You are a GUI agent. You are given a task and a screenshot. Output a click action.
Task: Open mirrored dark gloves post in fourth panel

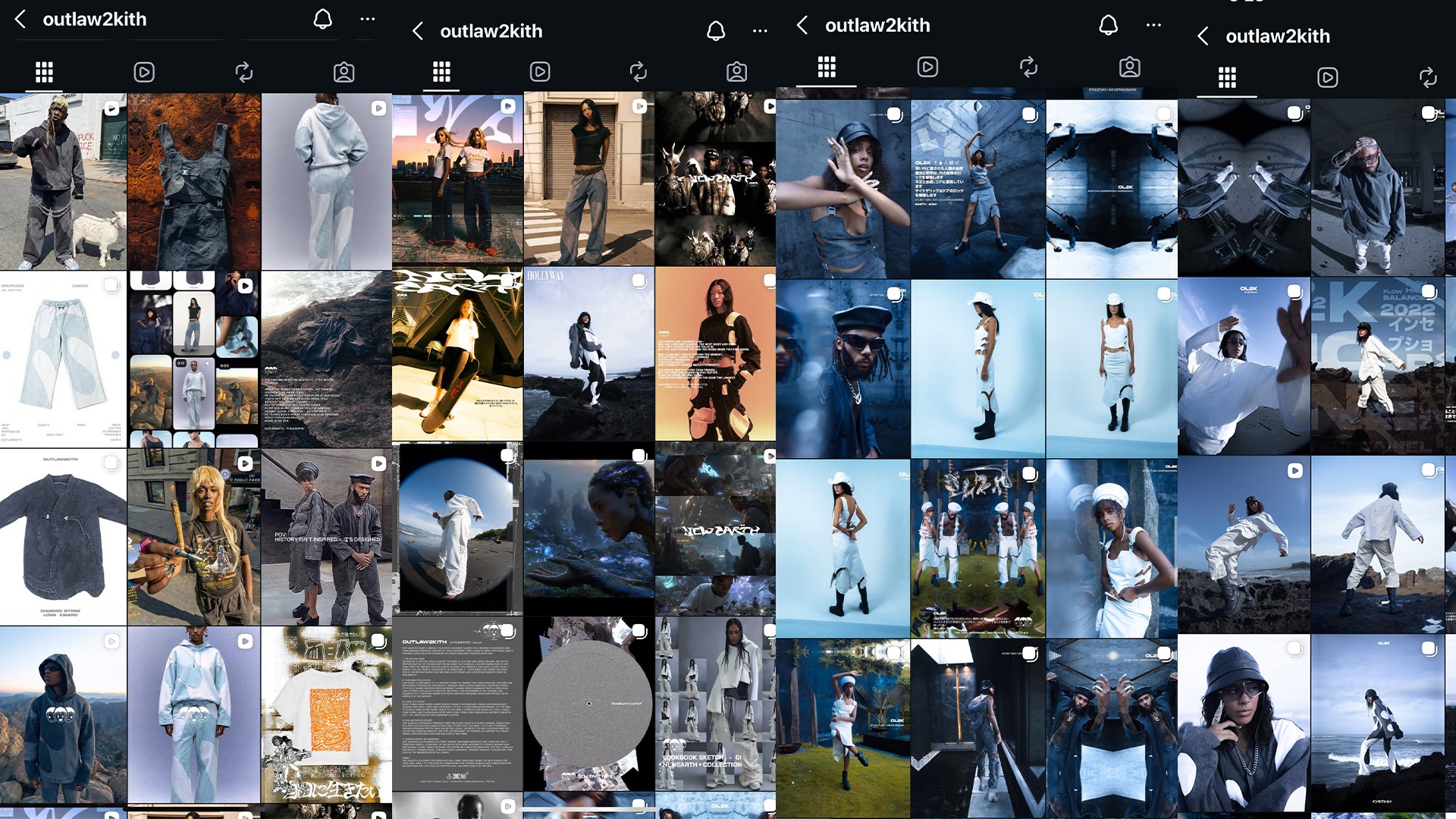click(1244, 188)
